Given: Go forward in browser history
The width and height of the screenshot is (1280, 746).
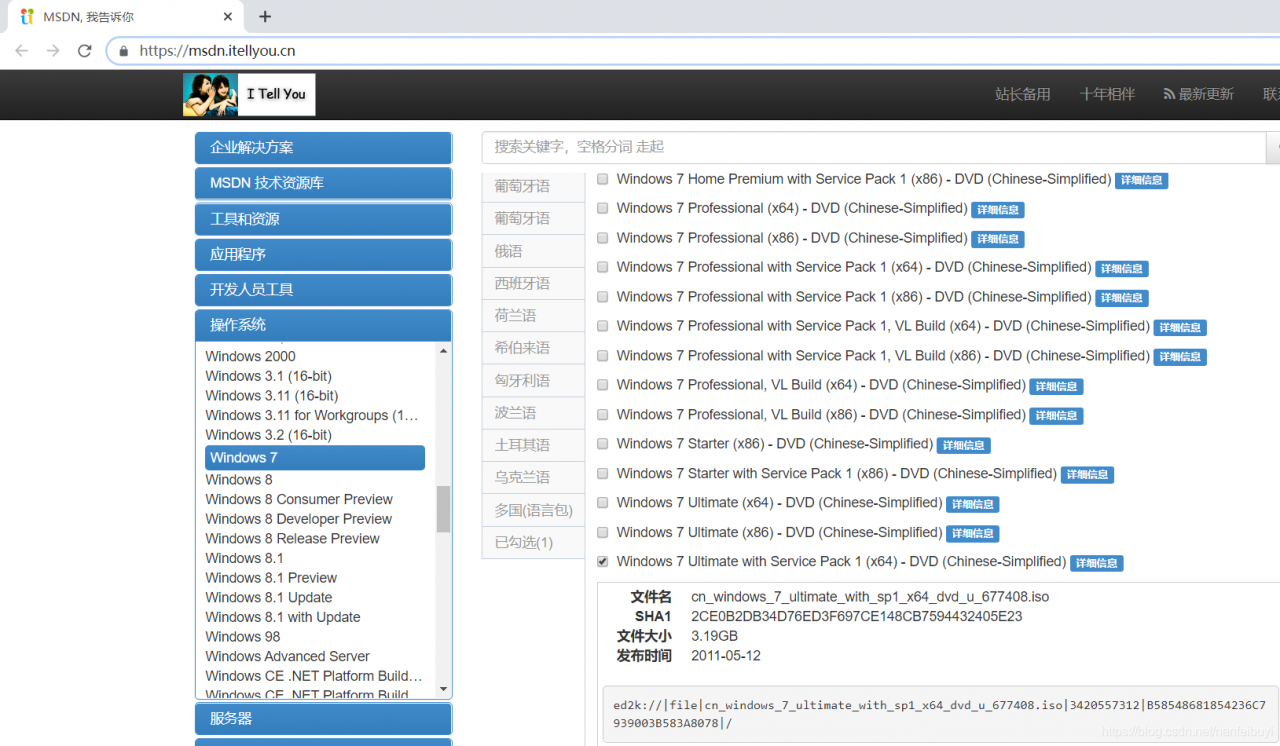Looking at the screenshot, I should (x=53, y=50).
